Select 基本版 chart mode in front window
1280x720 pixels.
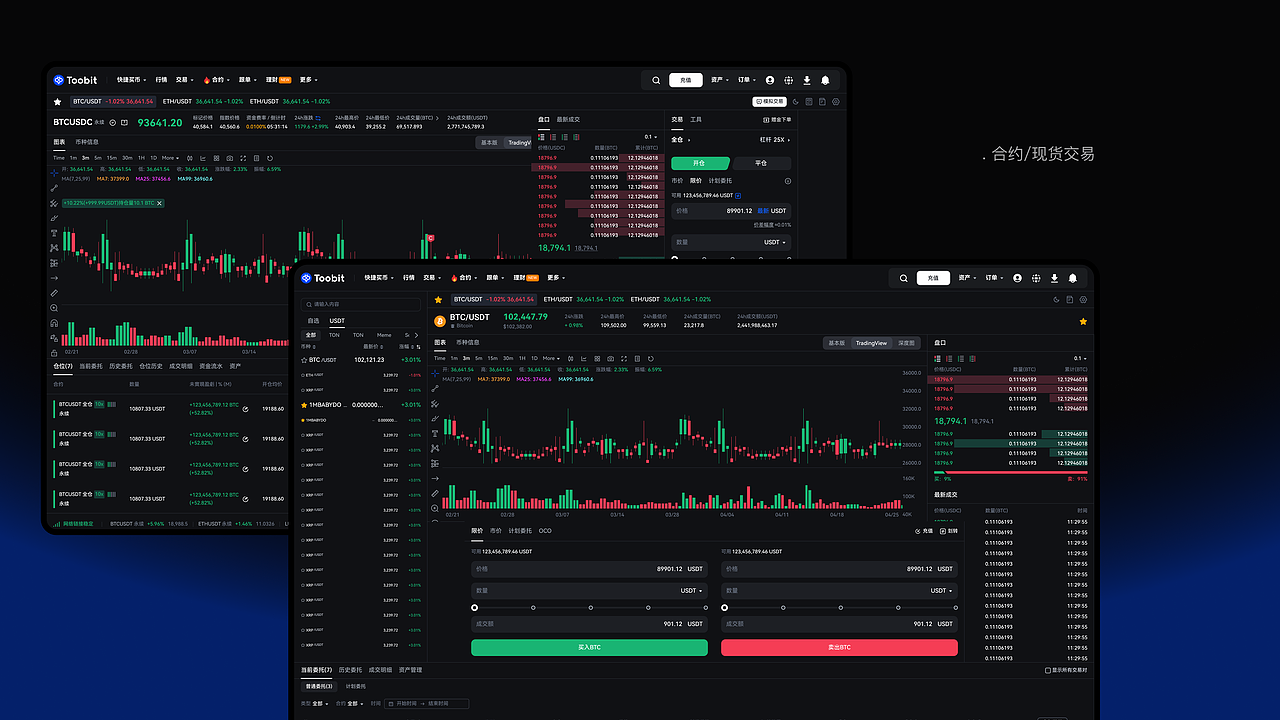(x=836, y=343)
